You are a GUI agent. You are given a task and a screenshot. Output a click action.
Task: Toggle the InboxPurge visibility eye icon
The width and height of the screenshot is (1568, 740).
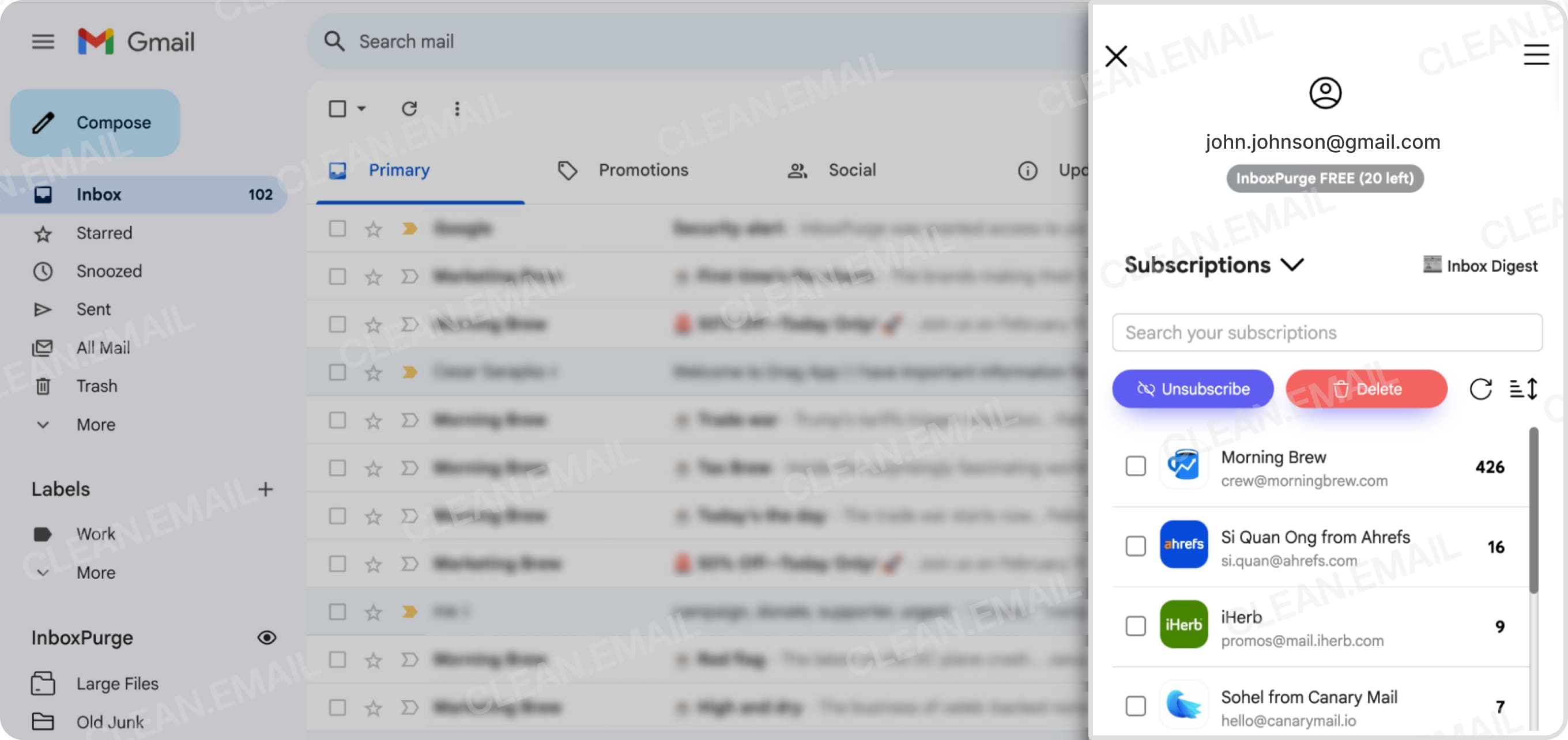(x=266, y=637)
